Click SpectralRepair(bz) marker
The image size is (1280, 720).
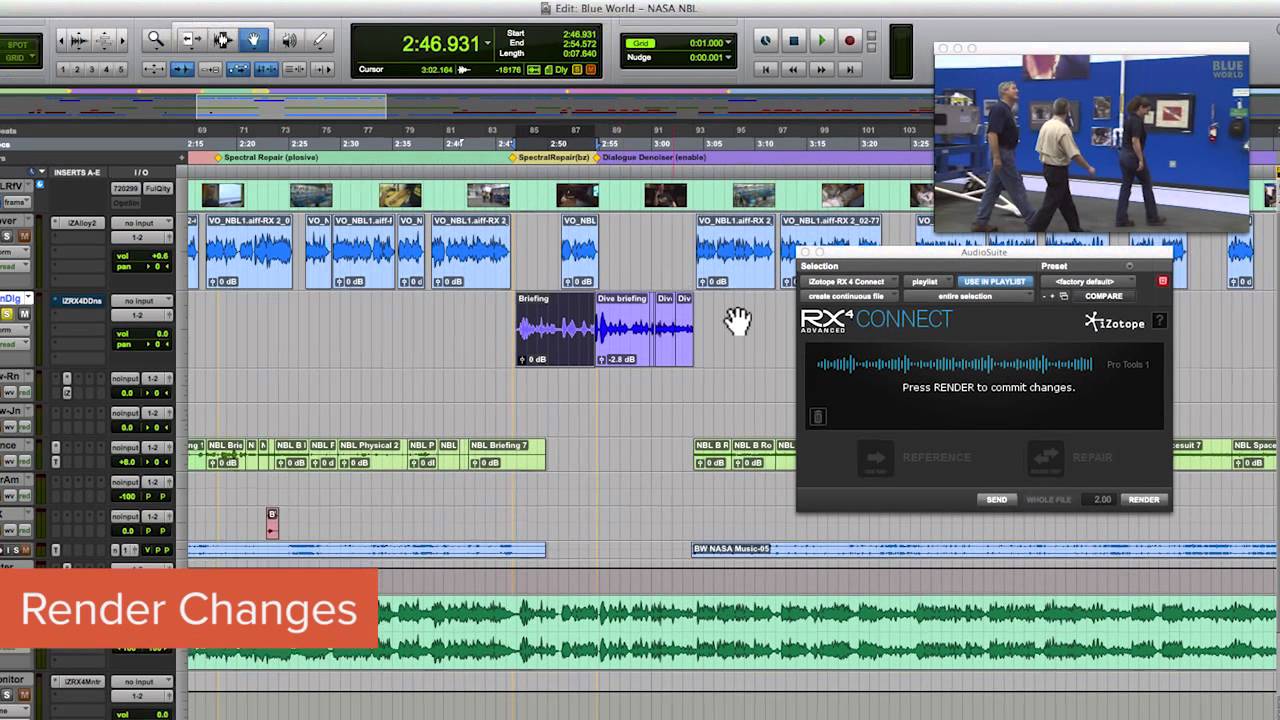552,157
